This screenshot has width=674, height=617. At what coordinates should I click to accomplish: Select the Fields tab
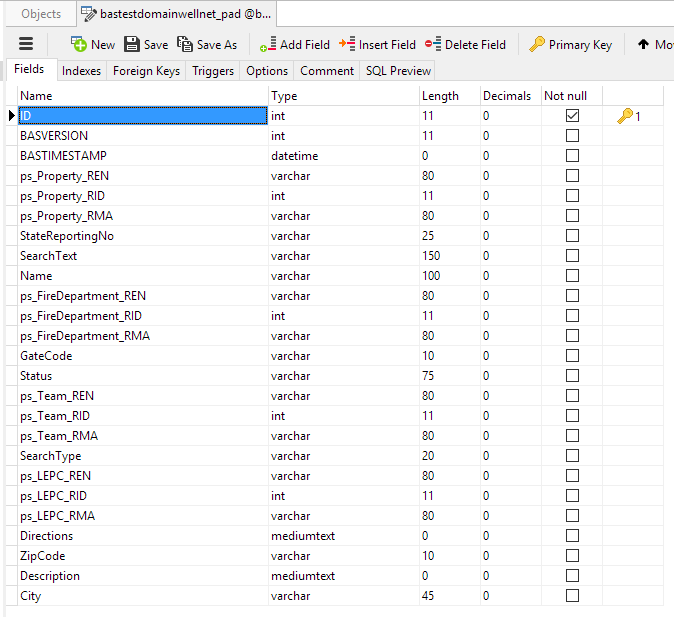[x=29, y=69]
